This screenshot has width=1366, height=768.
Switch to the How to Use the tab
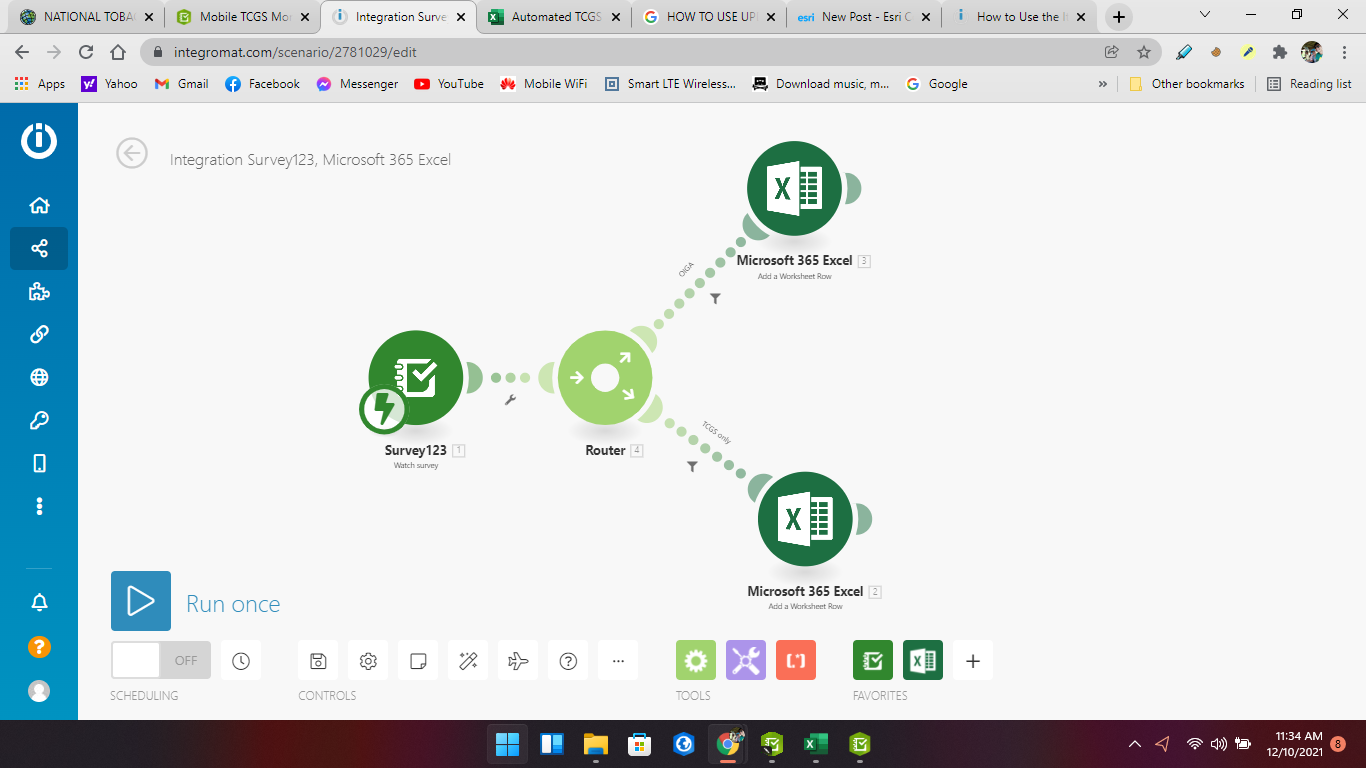(x=1018, y=17)
